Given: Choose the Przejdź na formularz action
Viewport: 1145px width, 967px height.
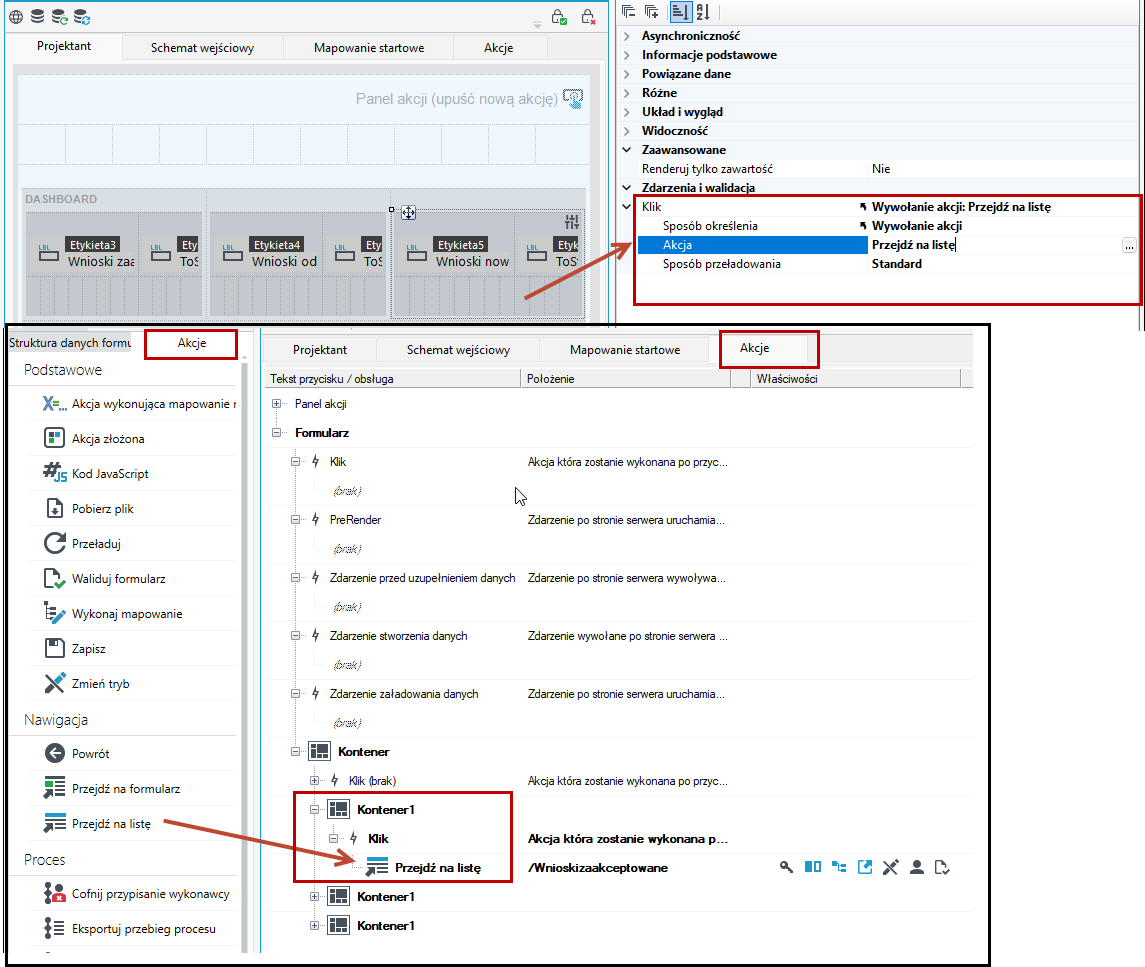Looking at the screenshot, I should coord(126,788).
